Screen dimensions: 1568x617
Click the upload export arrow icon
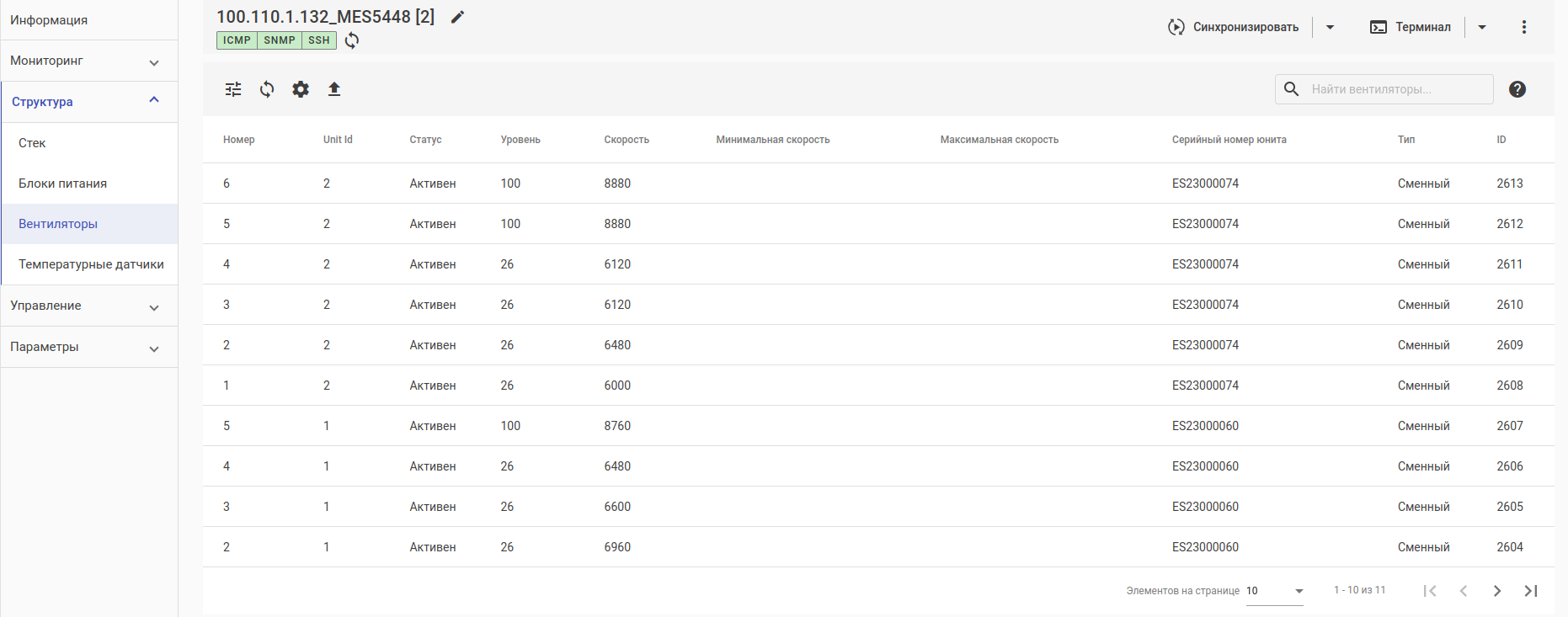point(334,89)
